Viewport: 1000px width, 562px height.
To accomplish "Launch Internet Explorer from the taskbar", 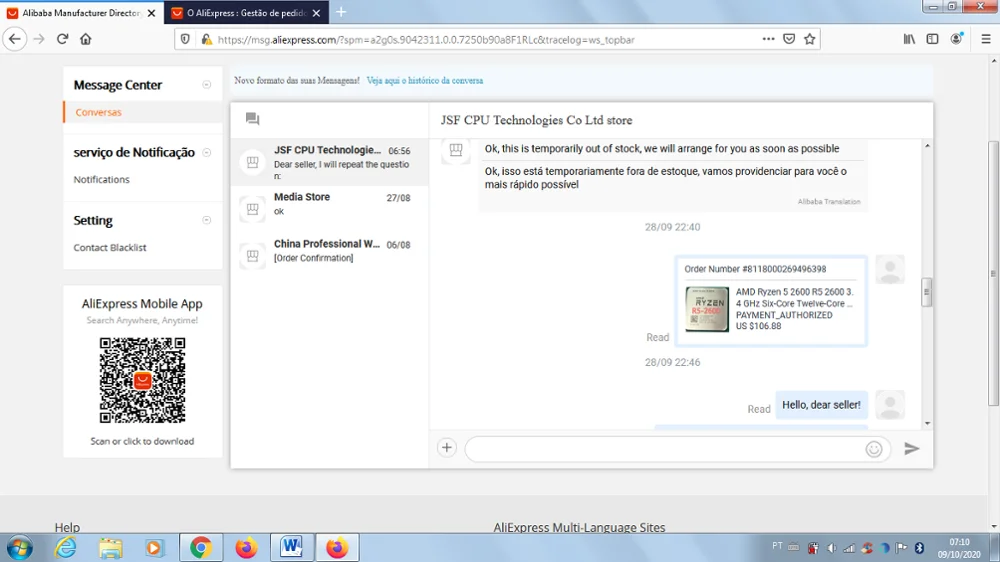I will (65, 547).
